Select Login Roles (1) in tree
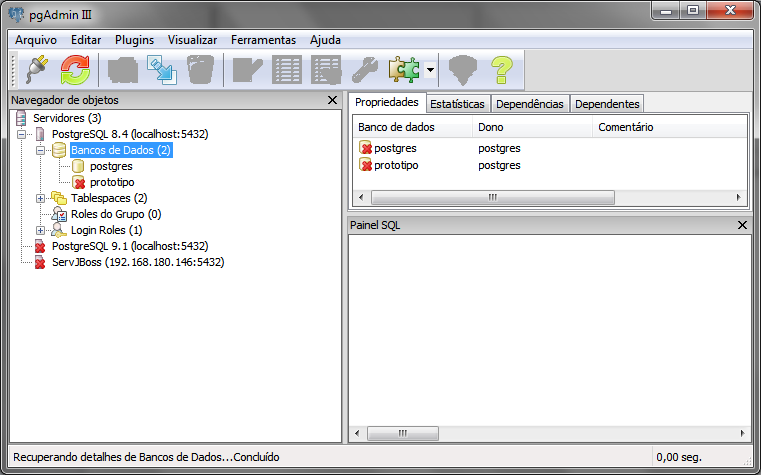The width and height of the screenshot is (761, 475). click(106, 230)
